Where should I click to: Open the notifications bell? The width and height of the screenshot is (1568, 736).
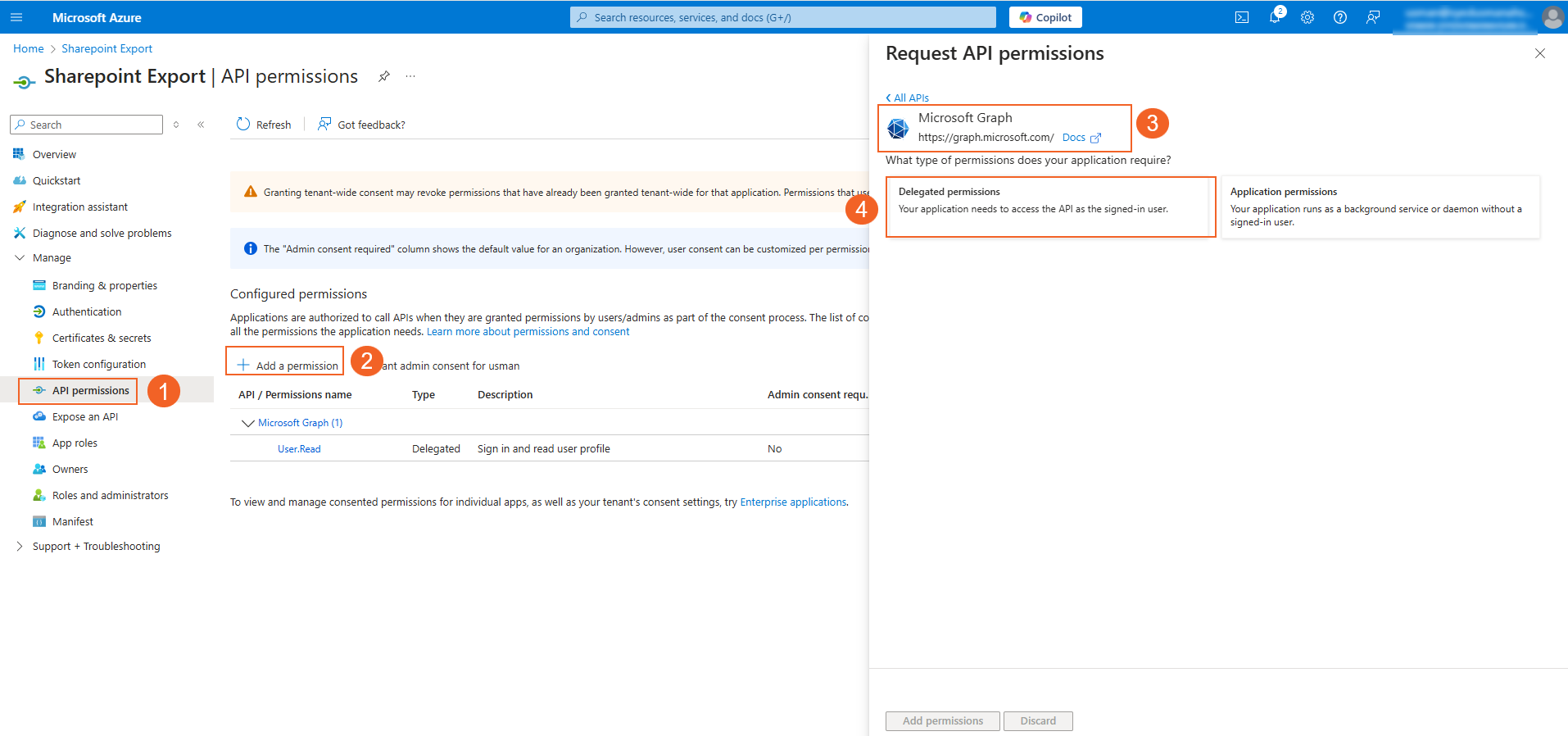1275,17
